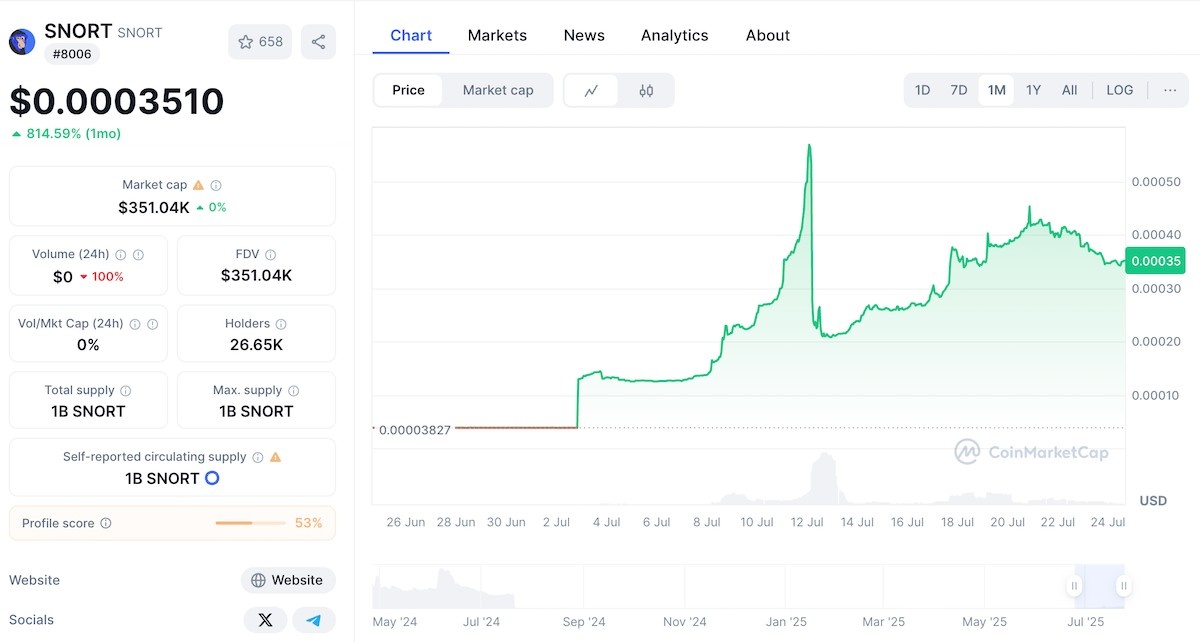Click the info icon after Volume (24h)
The height and width of the screenshot is (642, 1200).
[121, 255]
